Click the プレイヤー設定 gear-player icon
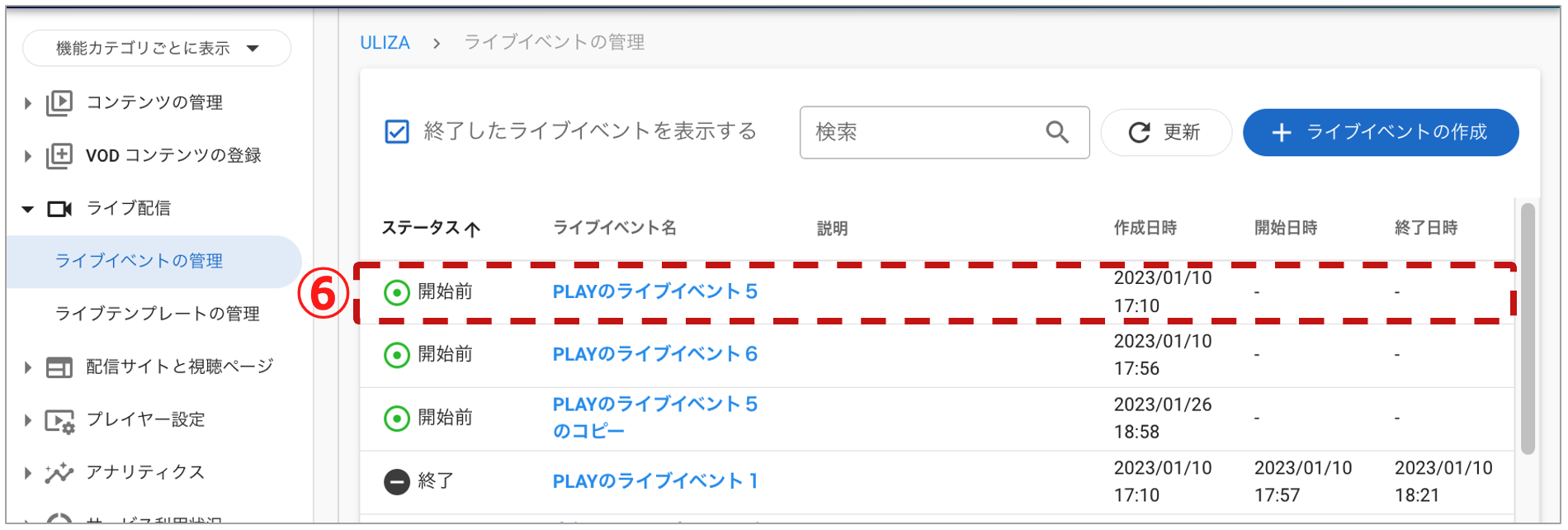Image resolution: width=1568 pixels, height=530 pixels. [x=59, y=421]
